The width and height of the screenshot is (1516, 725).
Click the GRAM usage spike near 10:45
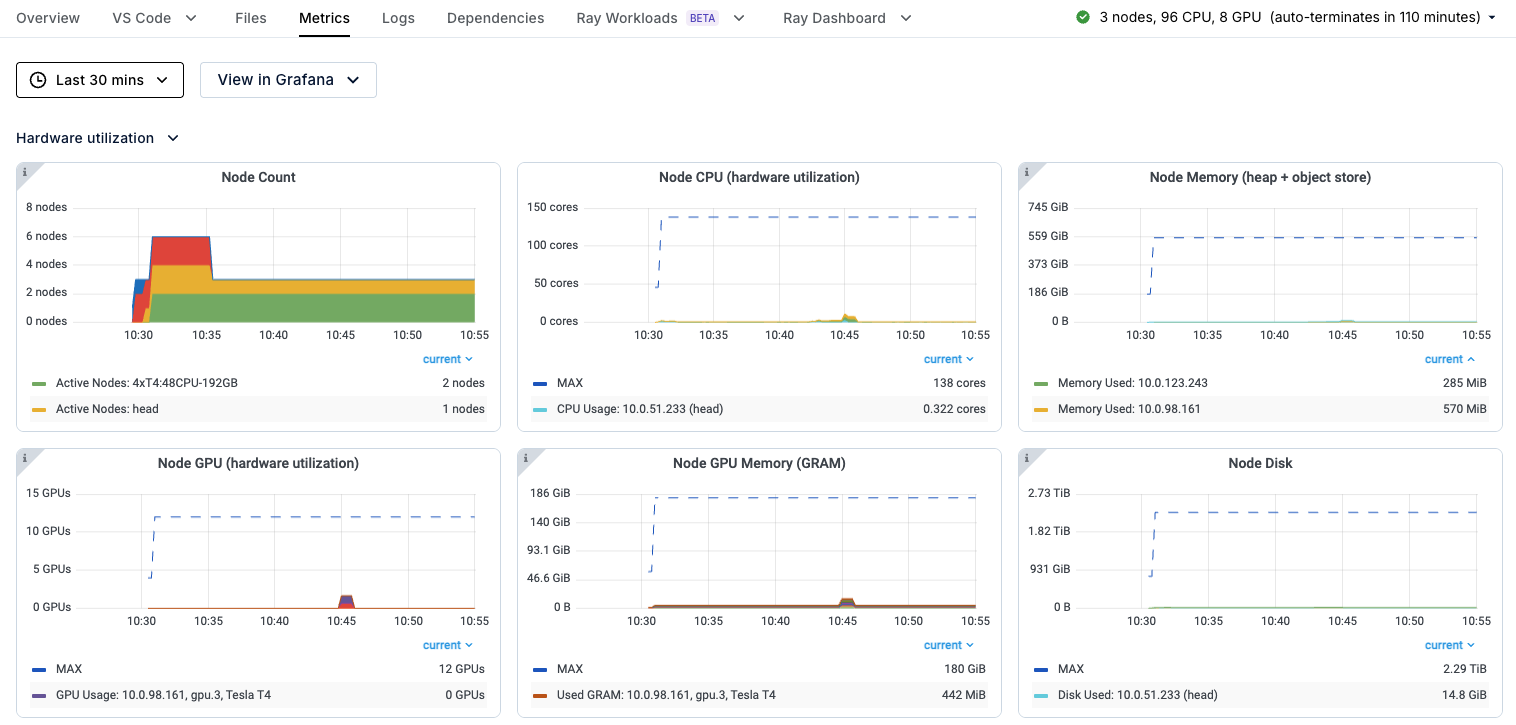click(847, 602)
